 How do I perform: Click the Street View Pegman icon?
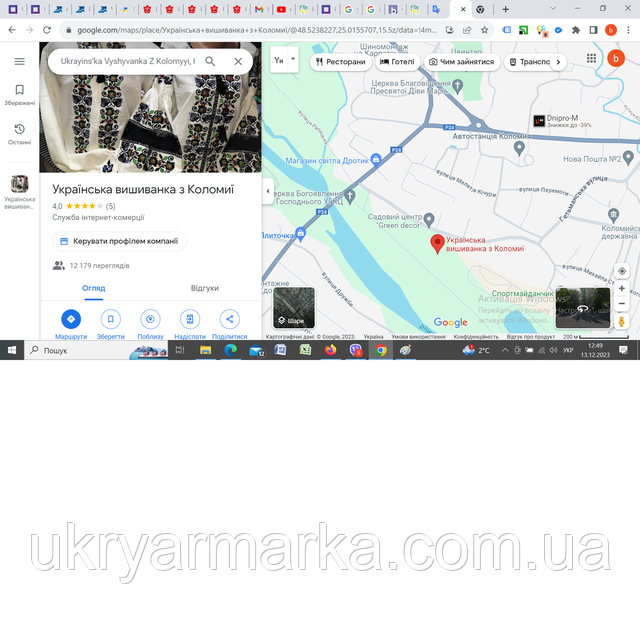click(621, 321)
